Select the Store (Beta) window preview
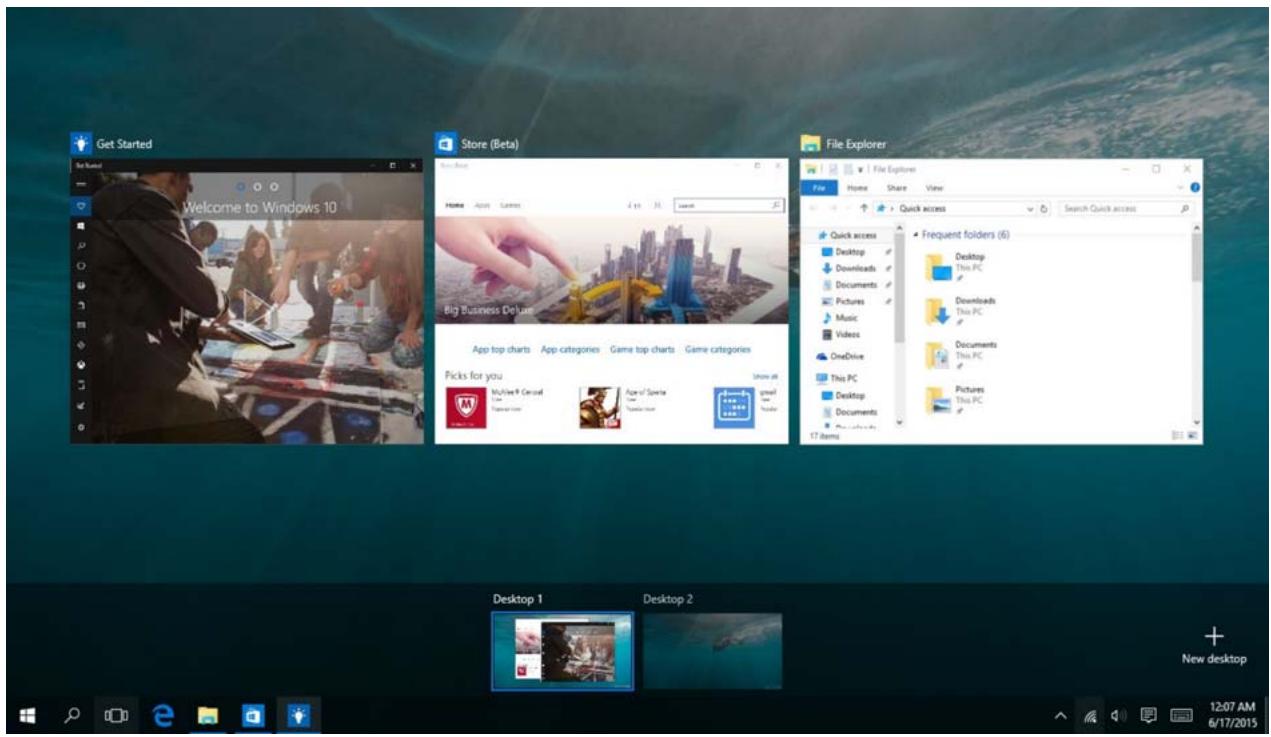Image resolution: width=1271 pixels, height=737 pixels. point(612,300)
